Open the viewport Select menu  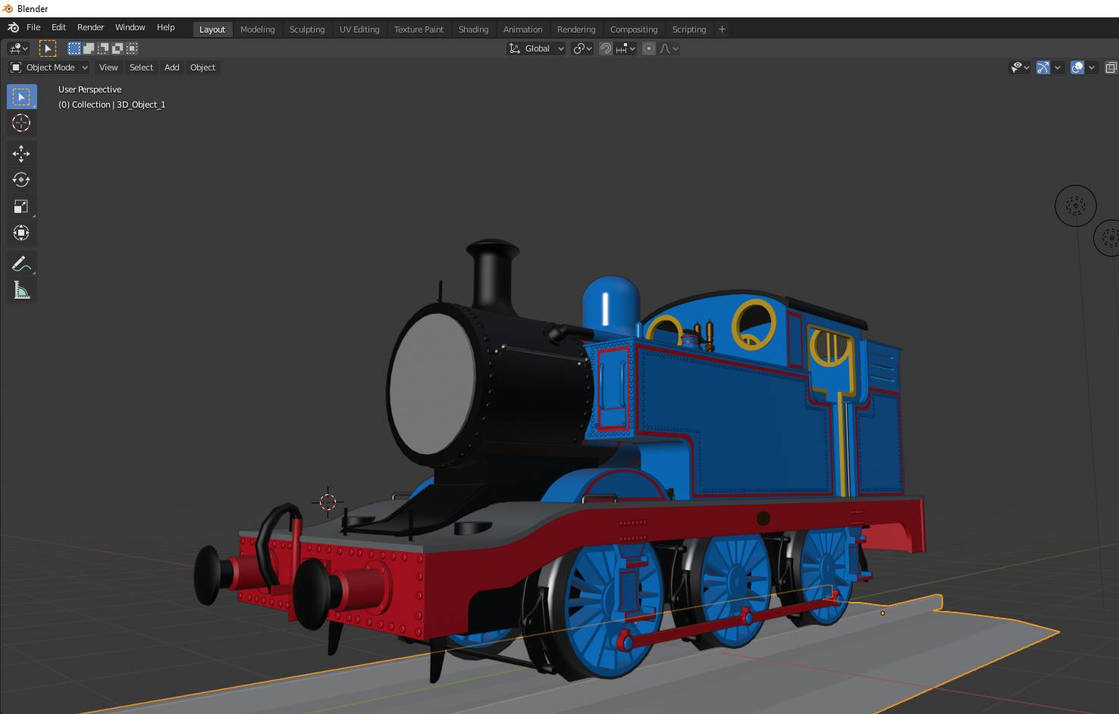(141, 67)
